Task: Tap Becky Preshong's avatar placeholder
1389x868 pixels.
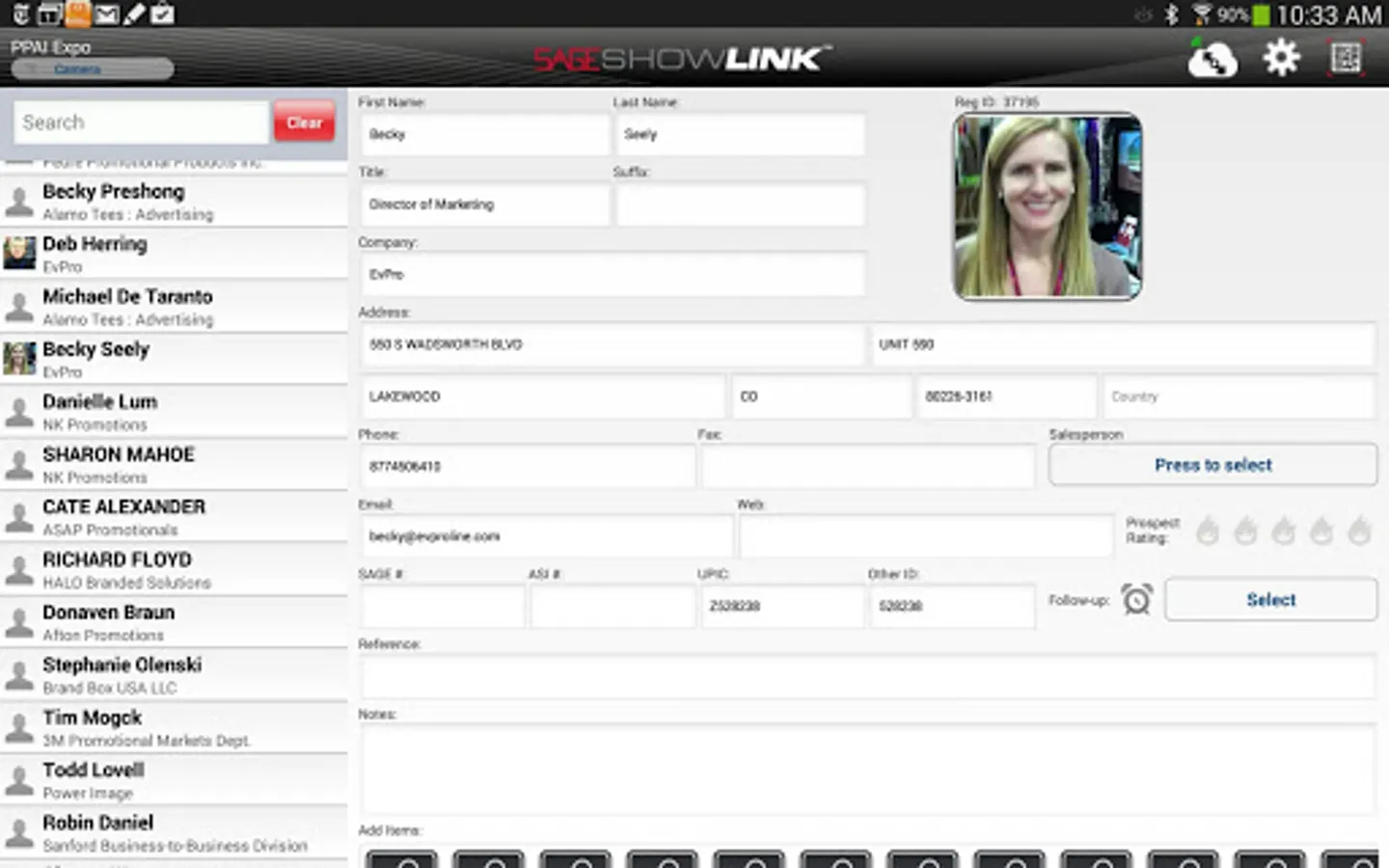Action: tap(19, 202)
